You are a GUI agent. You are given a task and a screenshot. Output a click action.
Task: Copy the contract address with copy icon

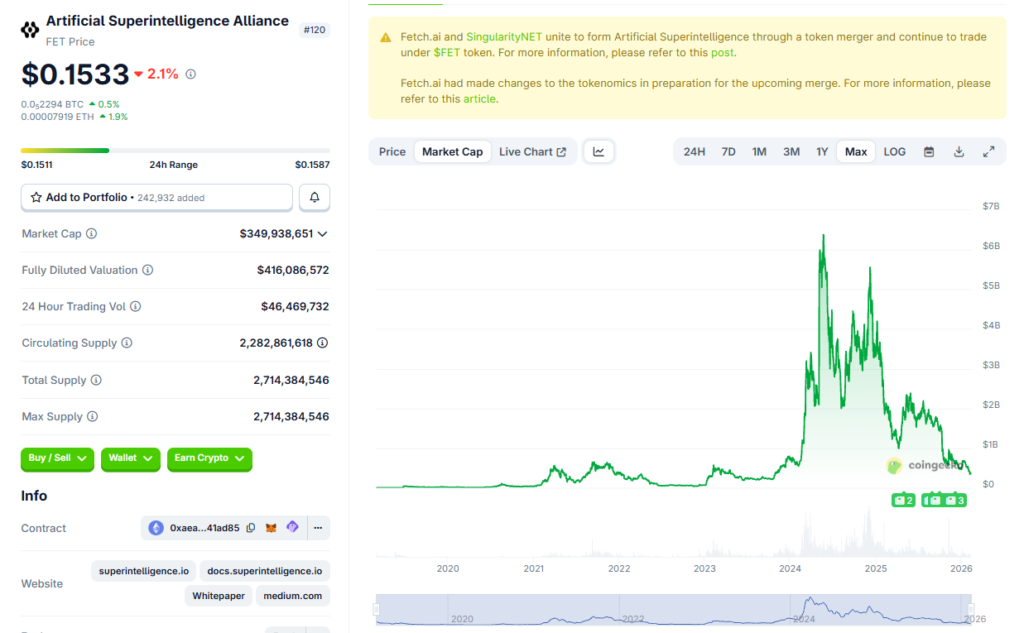[251, 528]
